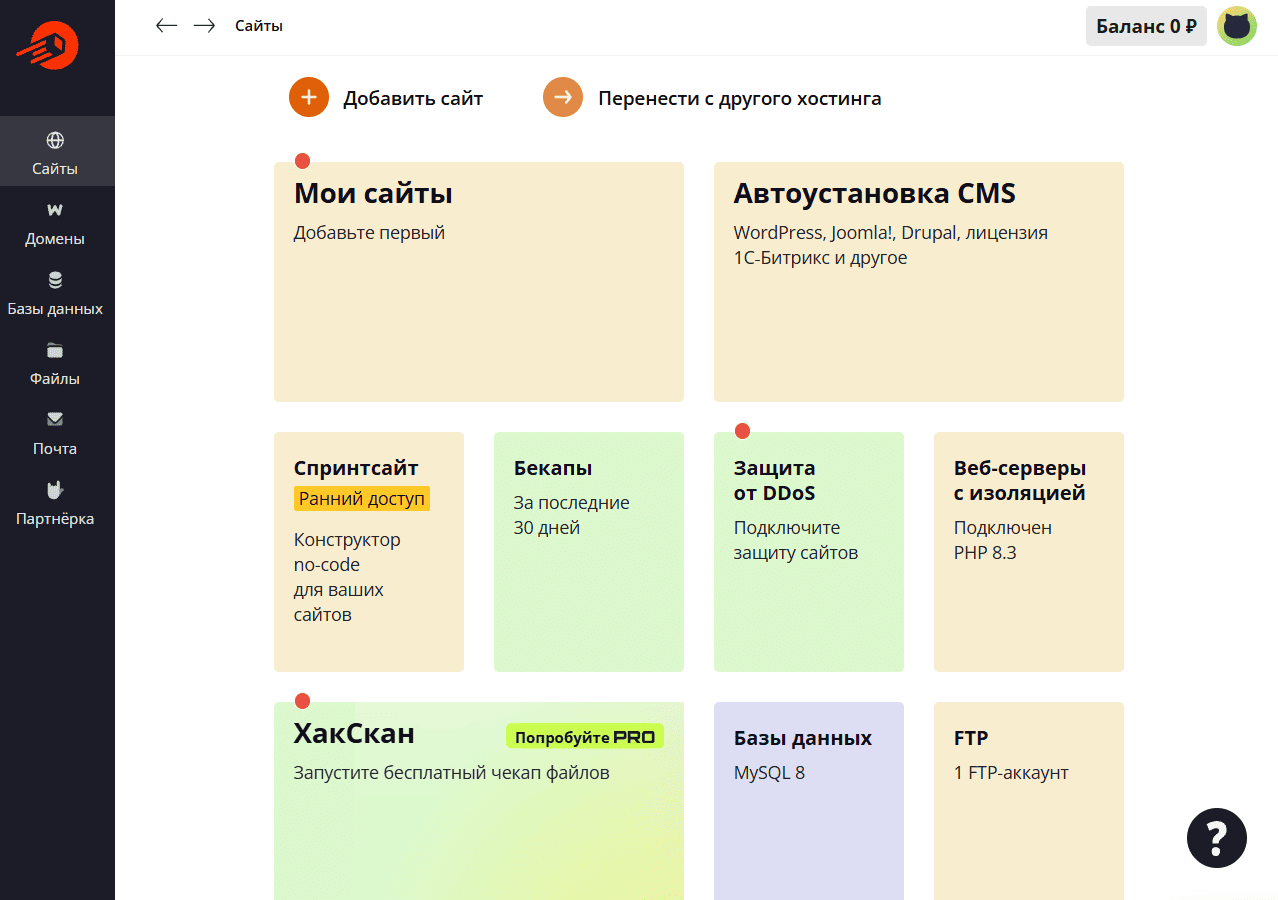1278x900 pixels.
Task: Click the back arrow in the header
Action: [x=166, y=26]
